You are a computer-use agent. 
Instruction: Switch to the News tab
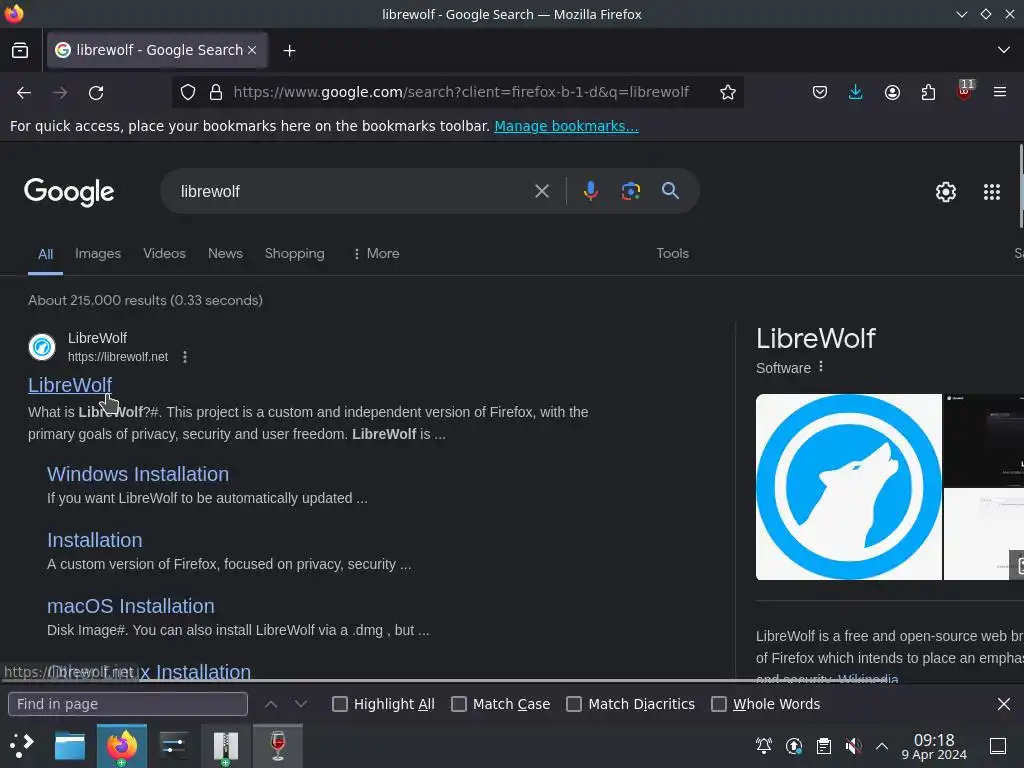(225, 253)
